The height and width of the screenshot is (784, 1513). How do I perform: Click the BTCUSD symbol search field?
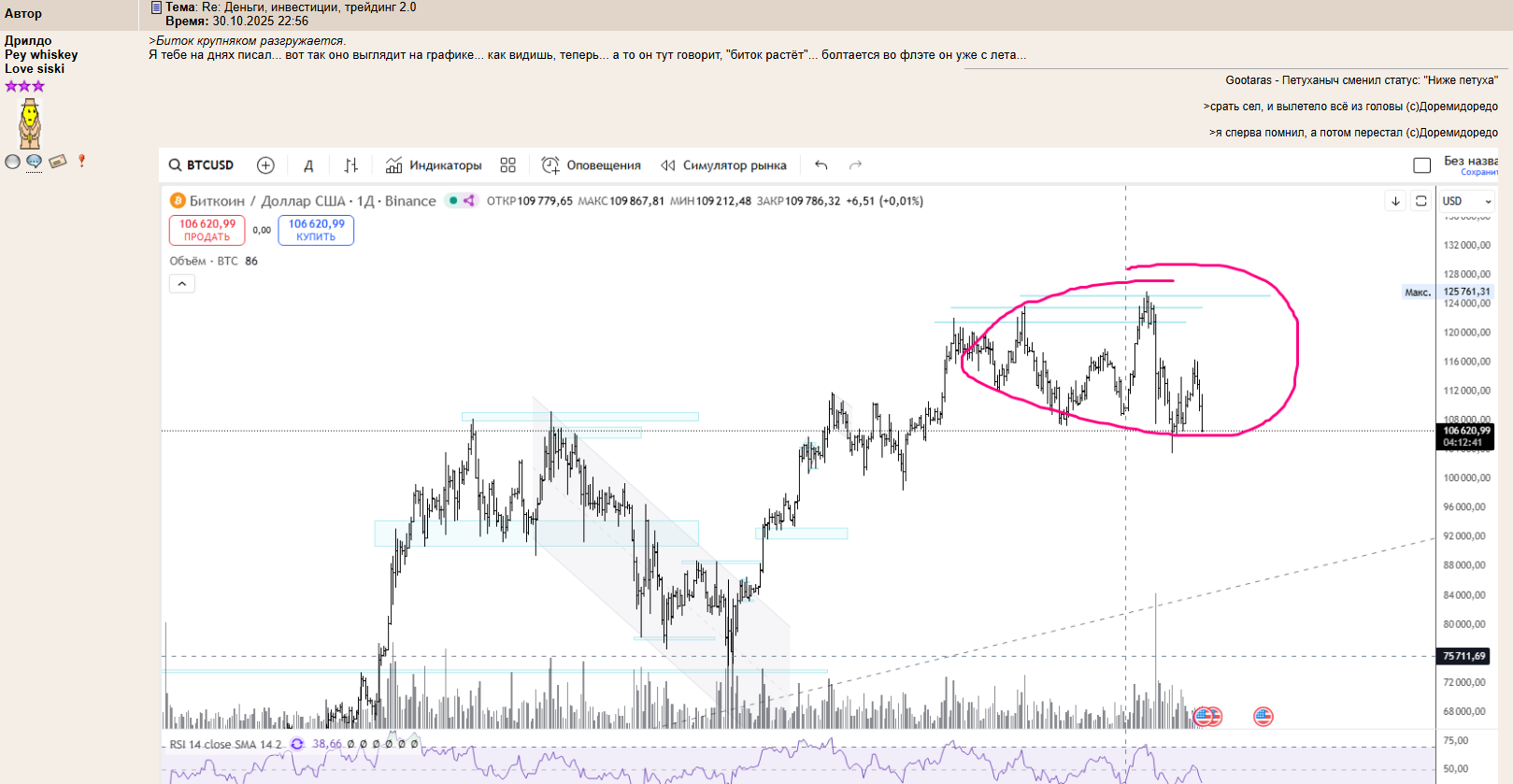click(x=202, y=165)
